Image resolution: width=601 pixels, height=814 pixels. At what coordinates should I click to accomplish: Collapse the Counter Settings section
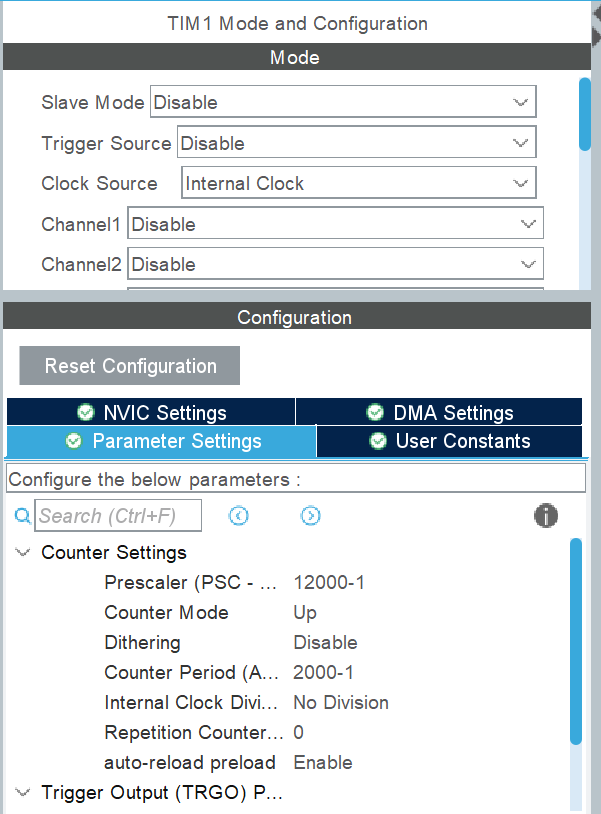[23, 553]
